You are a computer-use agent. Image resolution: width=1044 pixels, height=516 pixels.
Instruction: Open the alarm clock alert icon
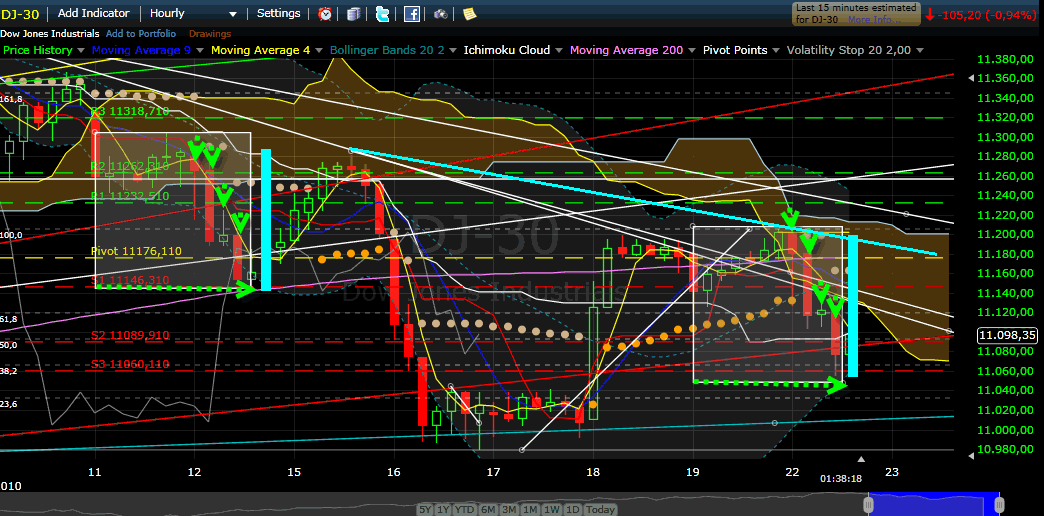325,13
